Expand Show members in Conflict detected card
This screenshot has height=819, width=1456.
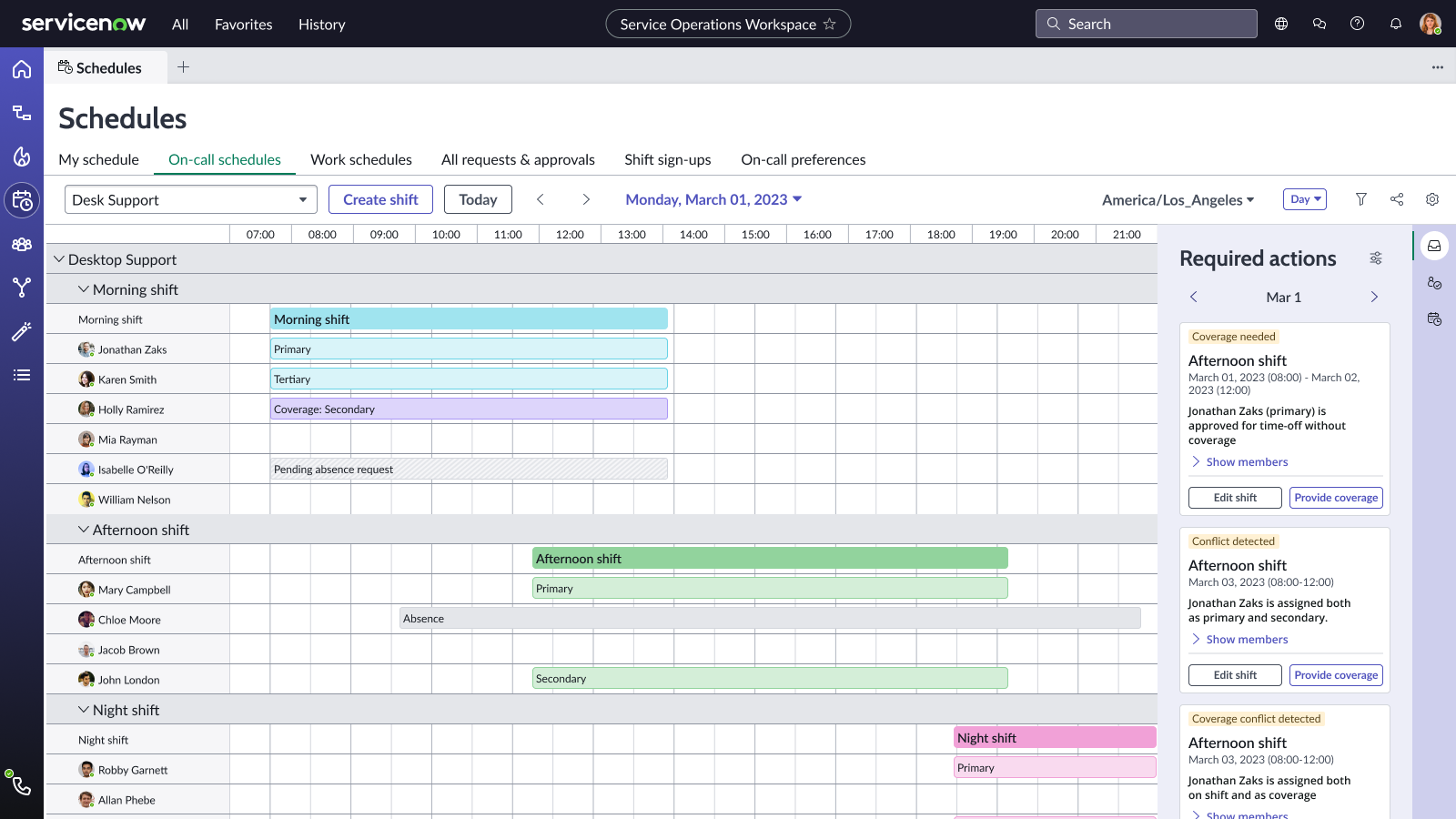tap(1239, 639)
